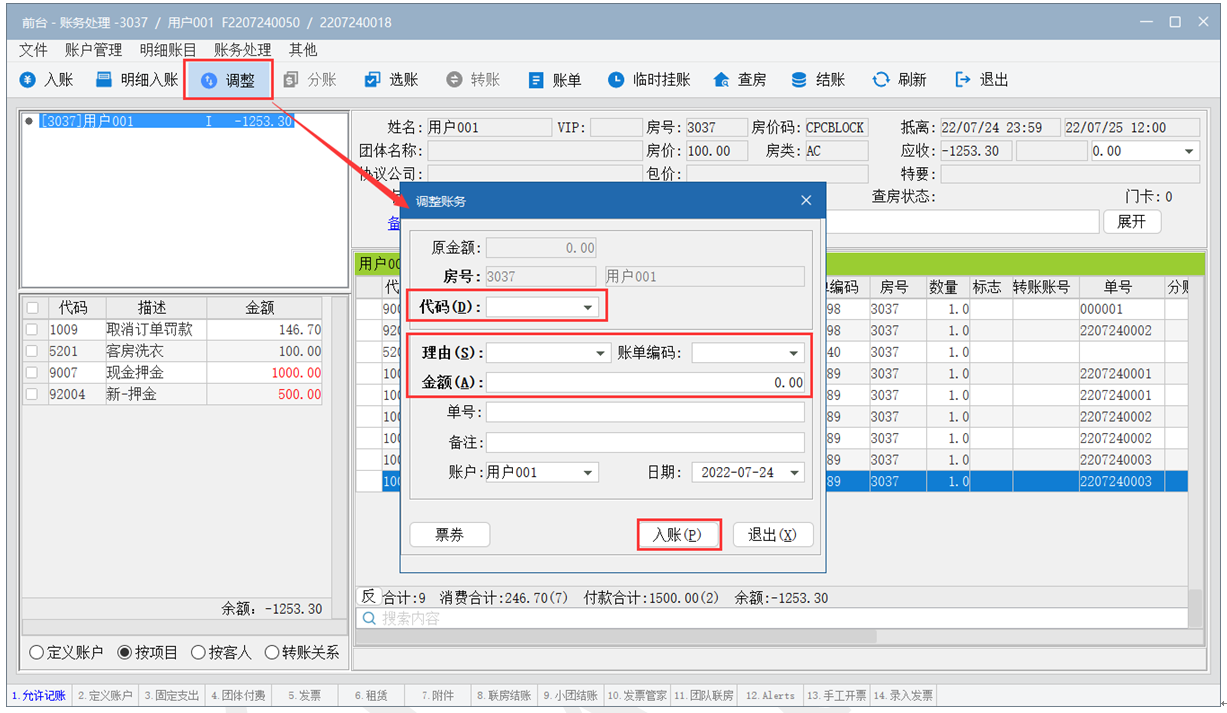Open 明细入账 from the toolbar

[x=104, y=80]
